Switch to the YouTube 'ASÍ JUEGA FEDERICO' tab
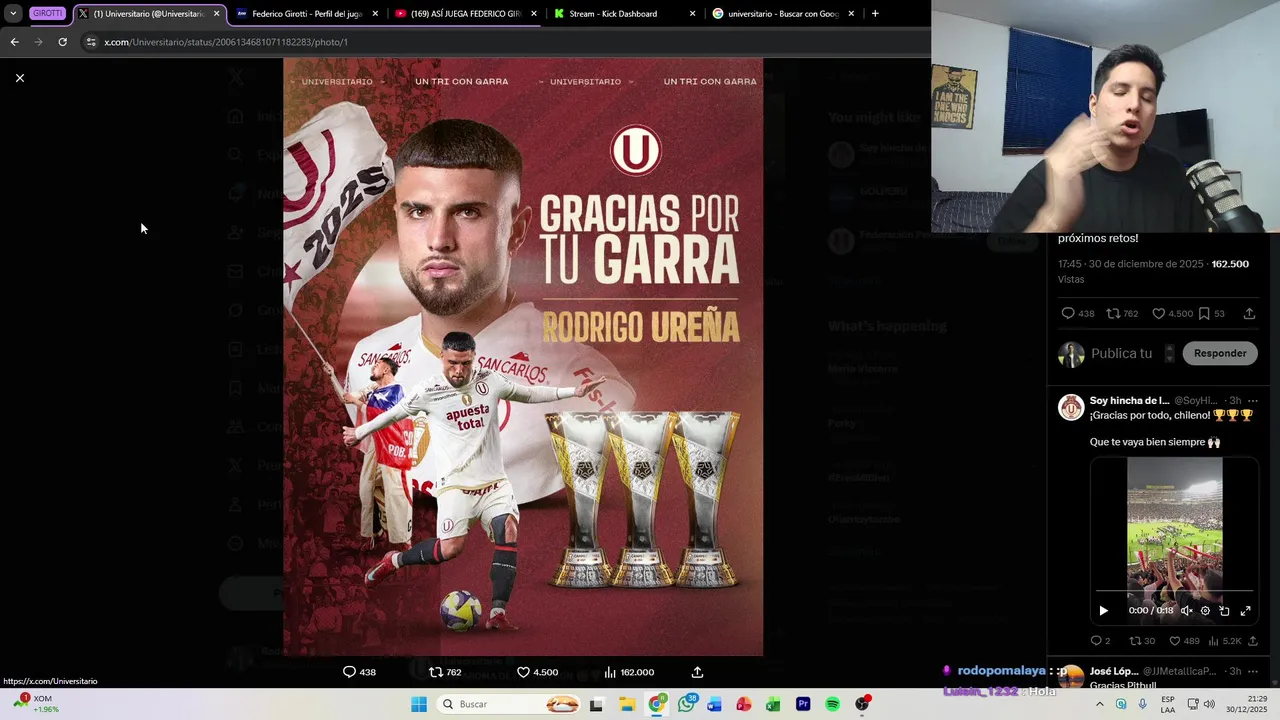 (466, 14)
